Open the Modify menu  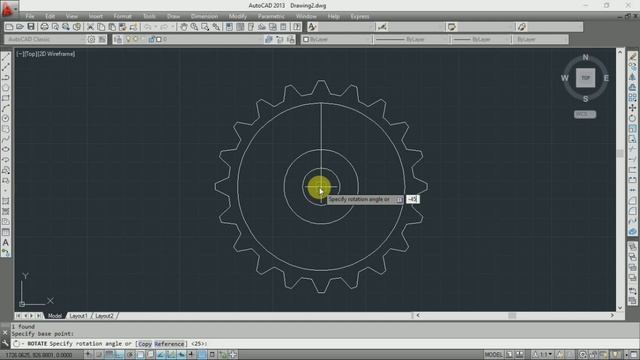238,16
